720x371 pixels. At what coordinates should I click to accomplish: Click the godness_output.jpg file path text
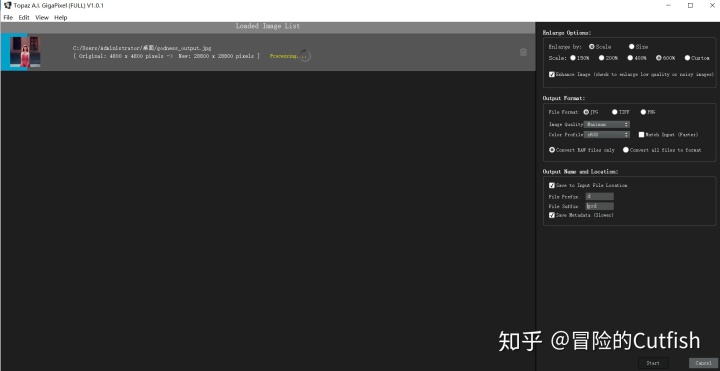tap(142, 48)
